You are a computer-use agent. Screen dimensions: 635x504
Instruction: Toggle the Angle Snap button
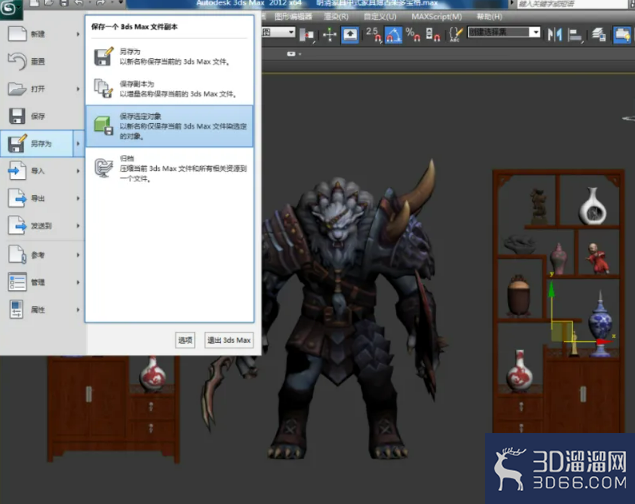tap(393, 35)
